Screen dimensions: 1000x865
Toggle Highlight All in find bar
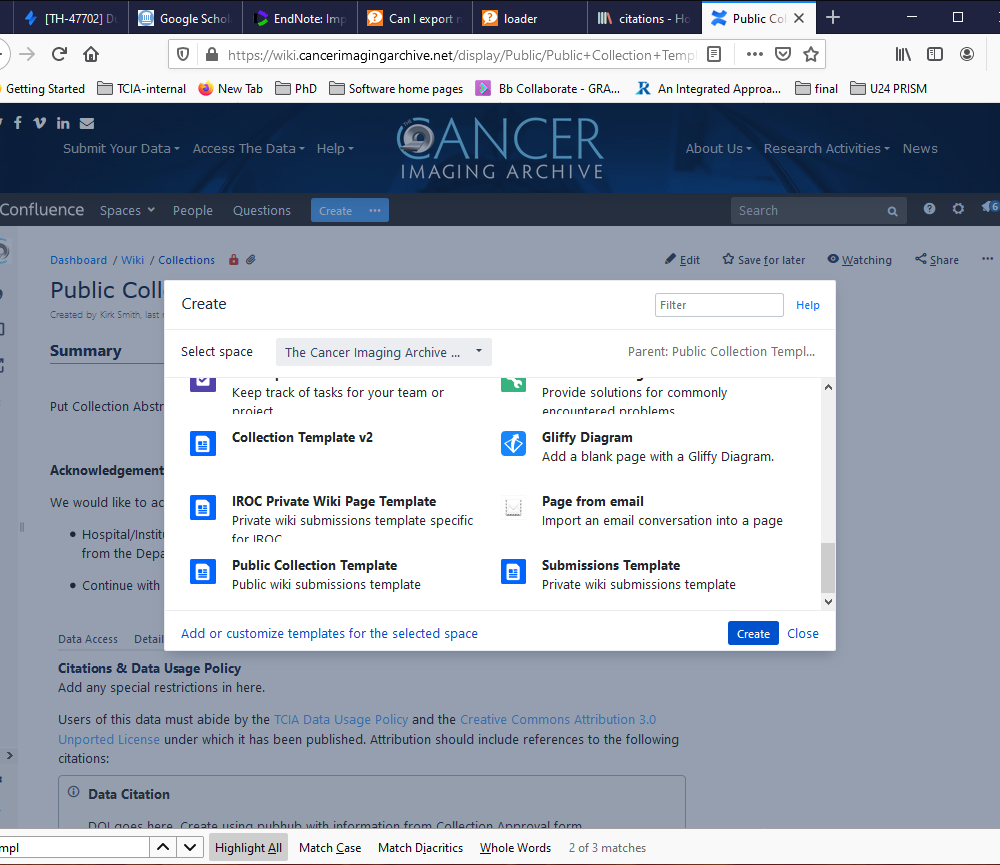[248, 847]
